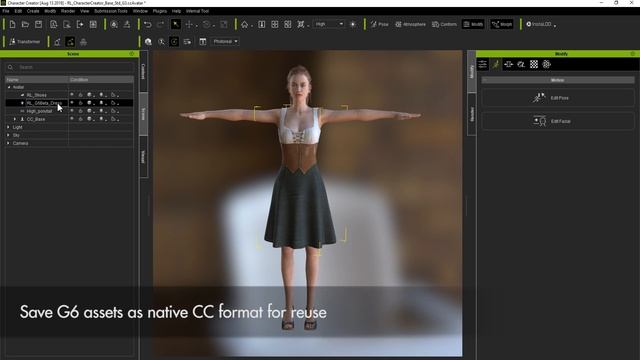The width and height of the screenshot is (640, 360).
Task: Open the High quality dropdown
Action: [x=329, y=24]
